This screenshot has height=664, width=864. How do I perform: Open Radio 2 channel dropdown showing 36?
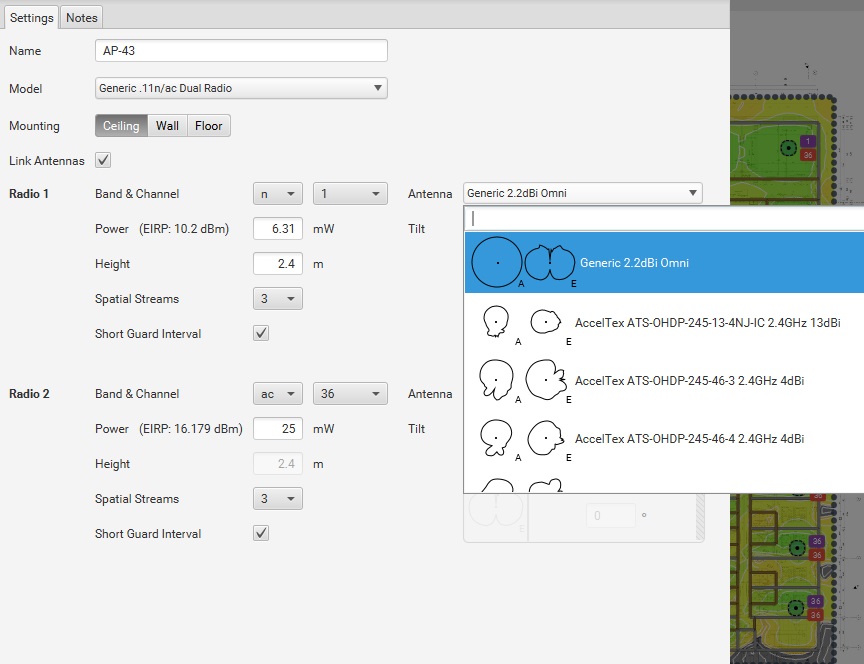tap(350, 394)
